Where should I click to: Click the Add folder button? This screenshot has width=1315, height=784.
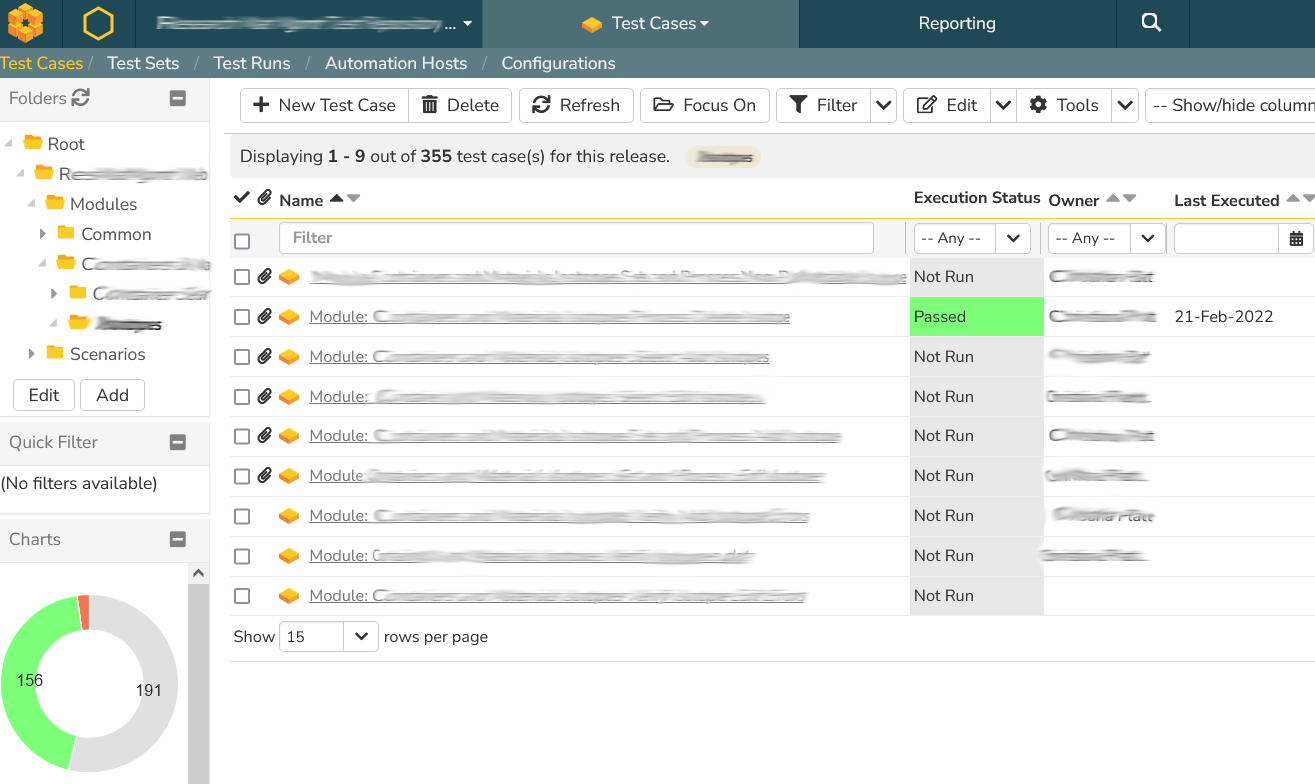pyautogui.click(x=112, y=395)
